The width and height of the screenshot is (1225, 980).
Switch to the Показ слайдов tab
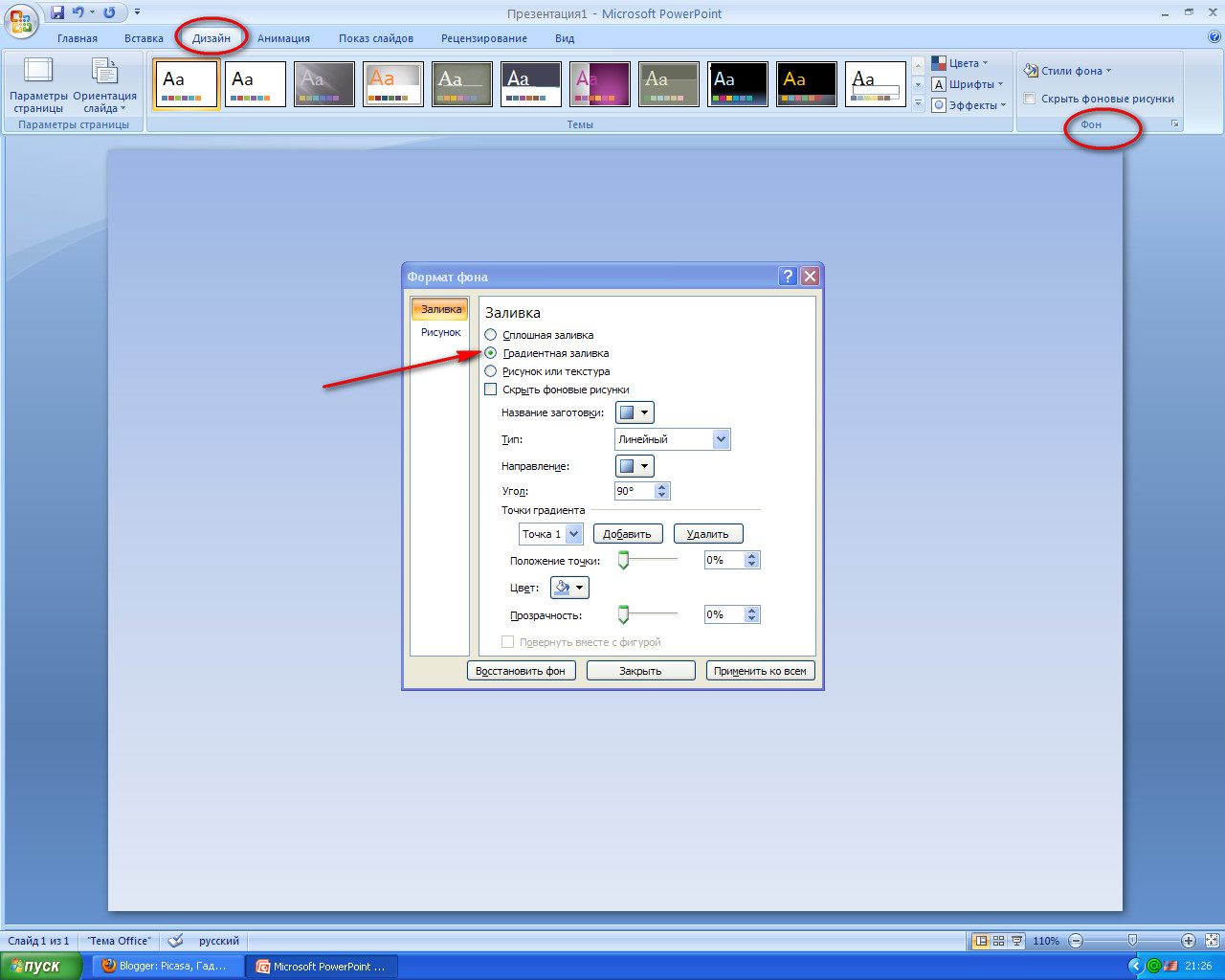[x=376, y=38]
